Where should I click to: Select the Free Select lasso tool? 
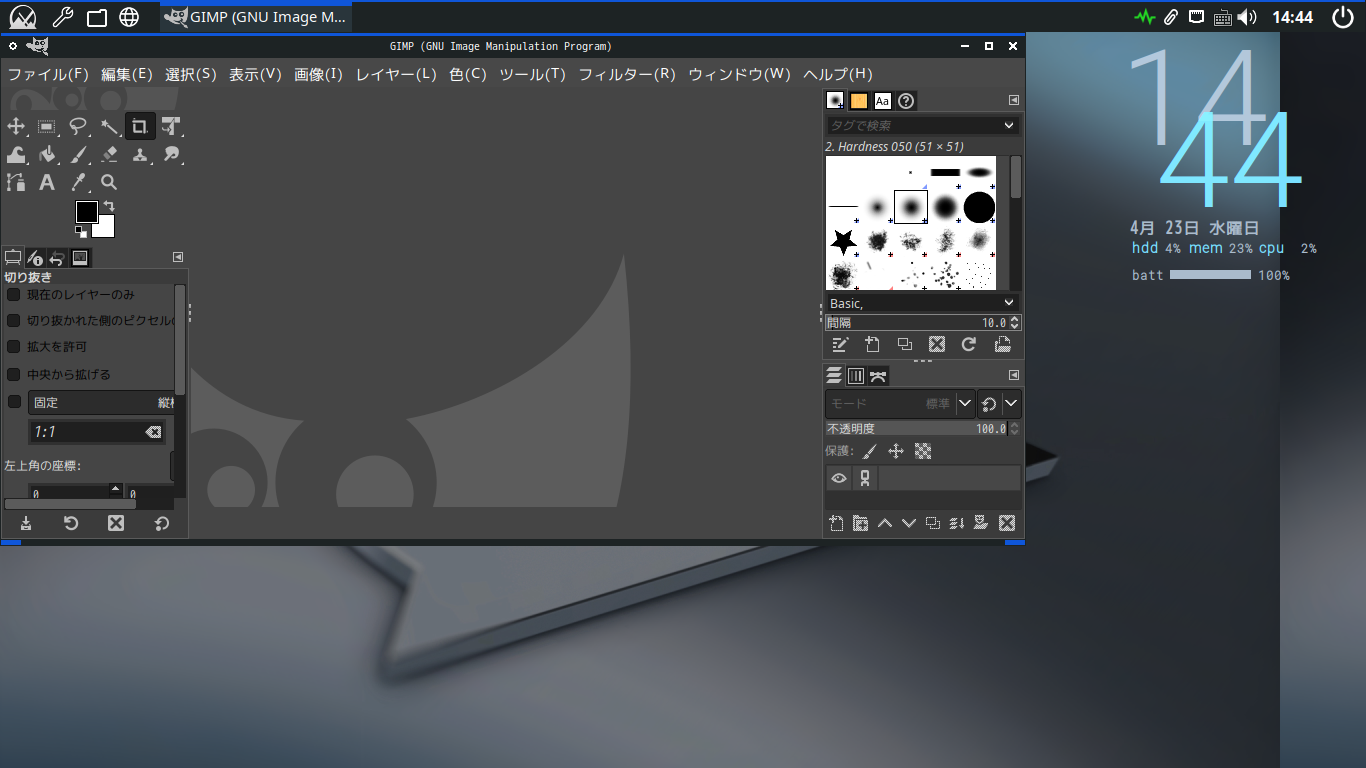(78, 126)
